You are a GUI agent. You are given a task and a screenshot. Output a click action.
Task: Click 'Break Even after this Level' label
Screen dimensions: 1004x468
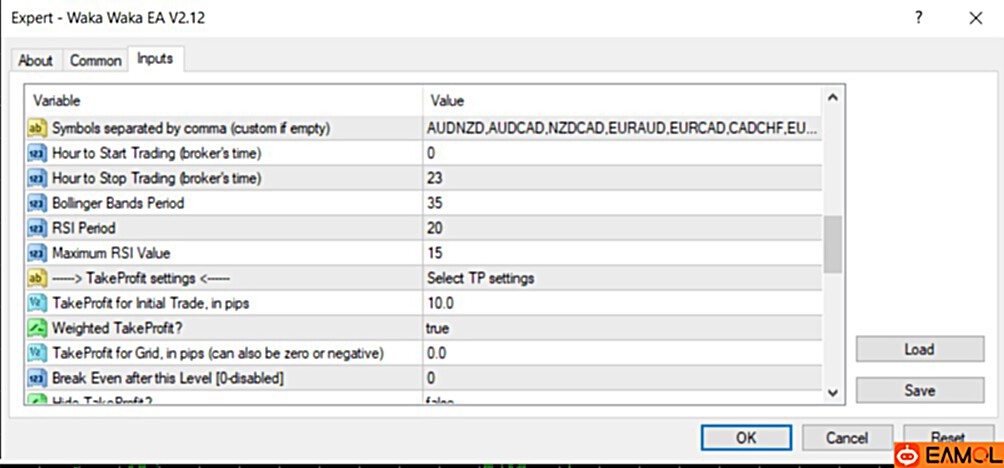click(x=168, y=378)
